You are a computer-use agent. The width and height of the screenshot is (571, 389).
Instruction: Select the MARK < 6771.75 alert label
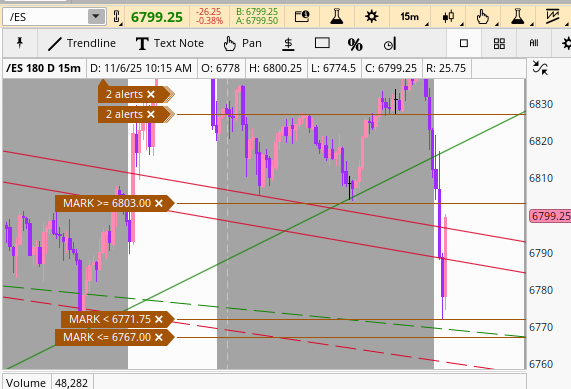(x=110, y=319)
